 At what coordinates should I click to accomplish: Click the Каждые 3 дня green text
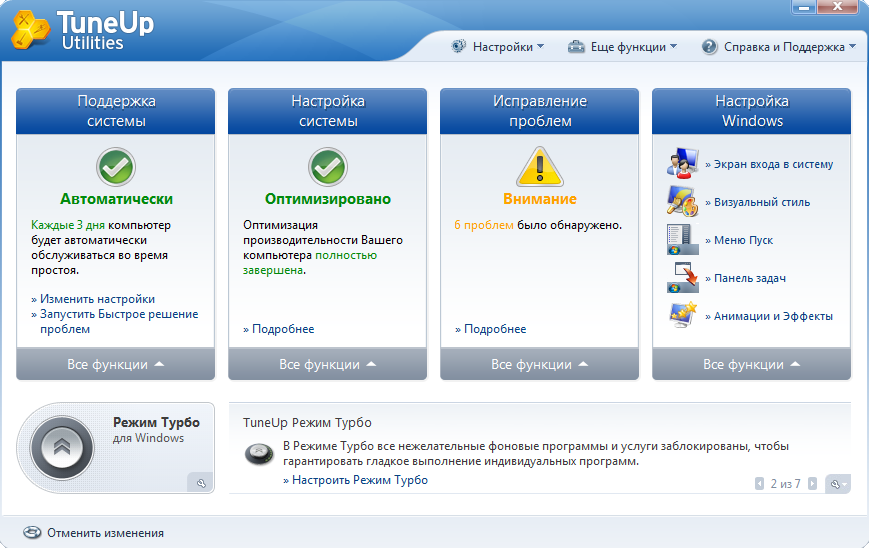click(x=68, y=225)
